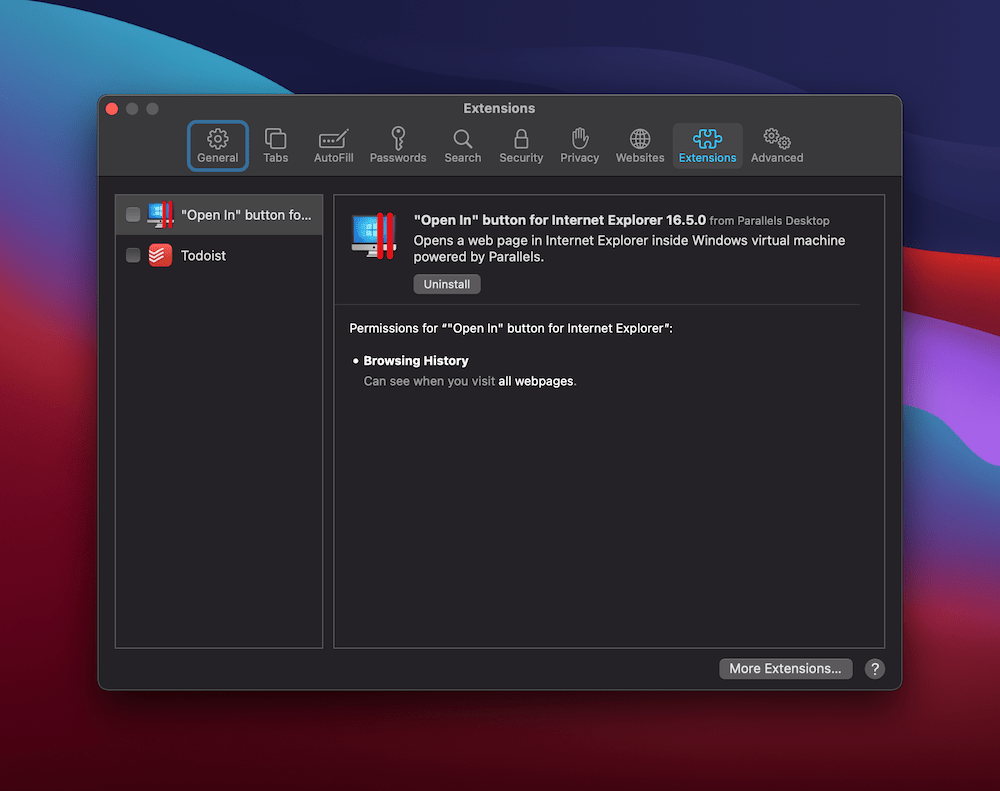Select the "Open In" button fo... row
This screenshot has width=1000, height=791.
[x=219, y=214]
